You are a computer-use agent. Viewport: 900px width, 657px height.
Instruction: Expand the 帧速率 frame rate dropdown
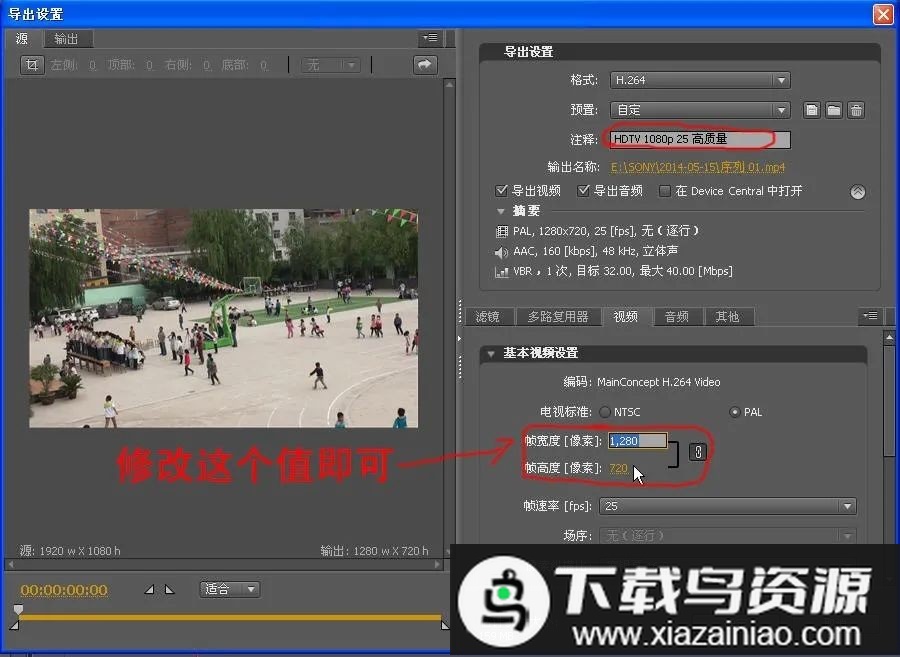tap(728, 506)
